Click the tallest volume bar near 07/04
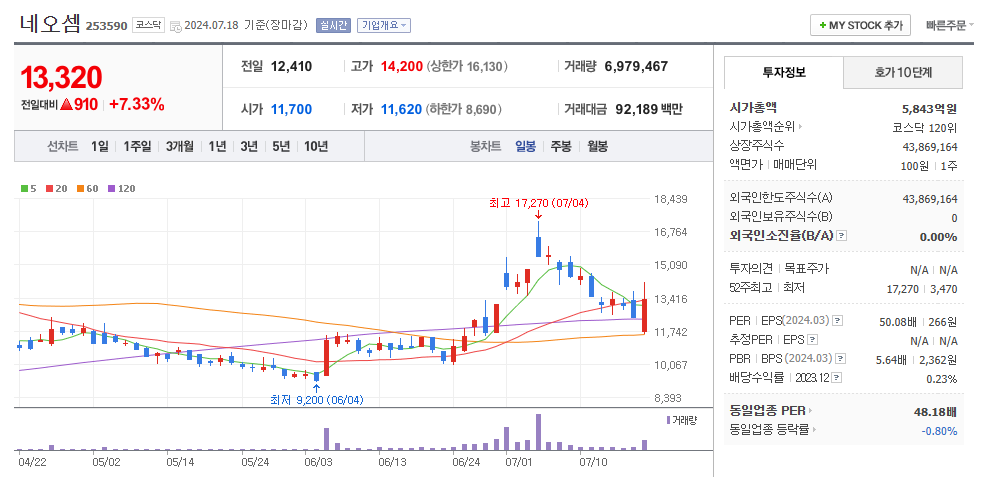Image resolution: width=985 pixels, height=477 pixels. 538,432
